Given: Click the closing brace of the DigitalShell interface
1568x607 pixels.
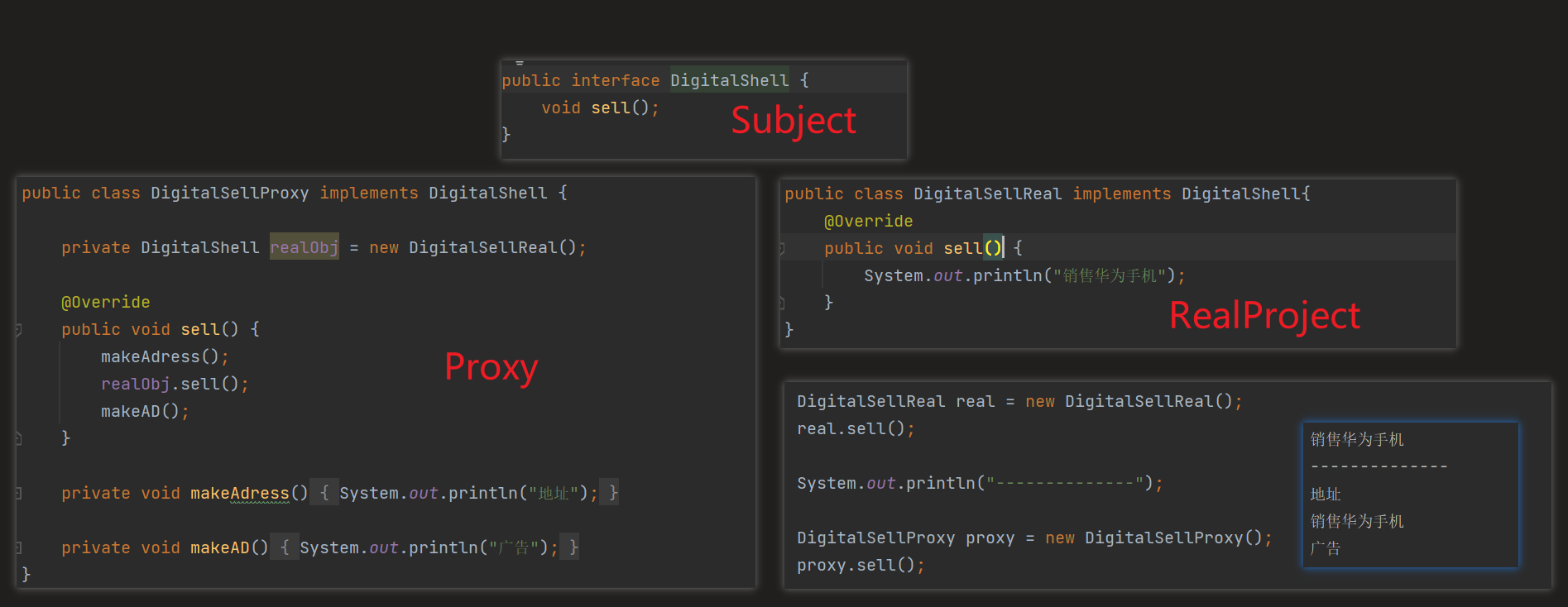Looking at the screenshot, I should point(506,134).
